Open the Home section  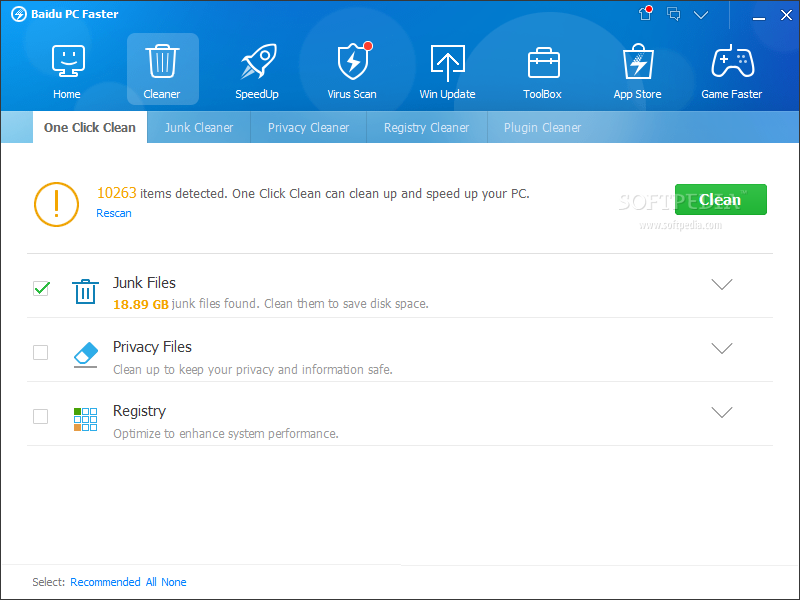pyautogui.click(x=67, y=71)
